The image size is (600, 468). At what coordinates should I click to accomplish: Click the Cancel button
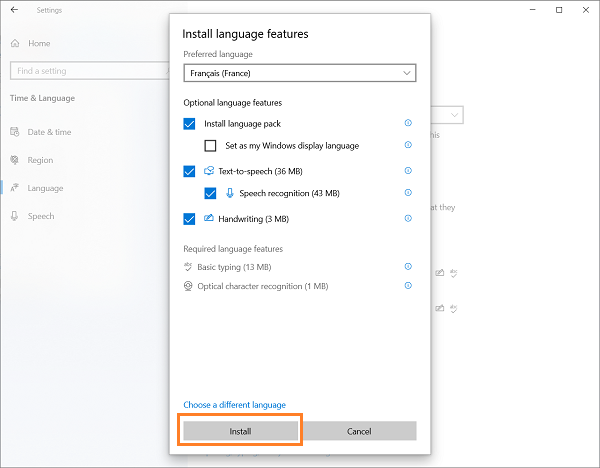tap(359, 431)
